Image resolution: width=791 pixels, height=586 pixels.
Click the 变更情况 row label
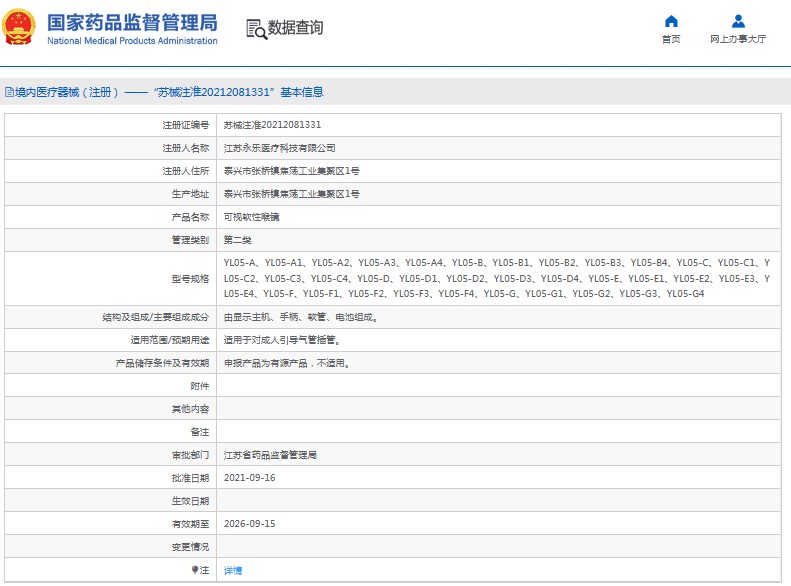click(x=190, y=547)
